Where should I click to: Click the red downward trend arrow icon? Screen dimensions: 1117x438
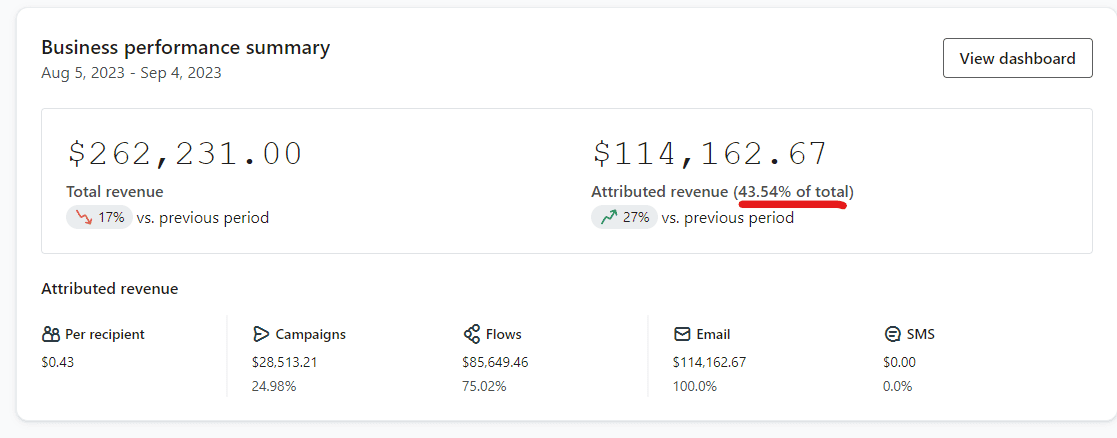tap(84, 217)
